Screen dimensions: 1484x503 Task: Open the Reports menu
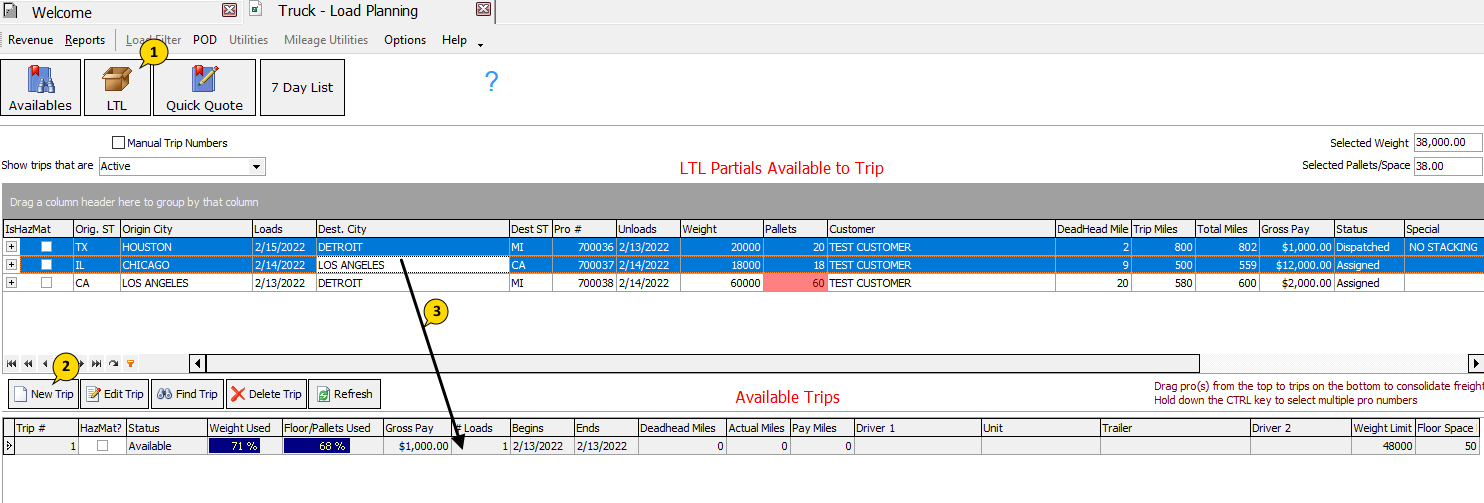coord(85,40)
